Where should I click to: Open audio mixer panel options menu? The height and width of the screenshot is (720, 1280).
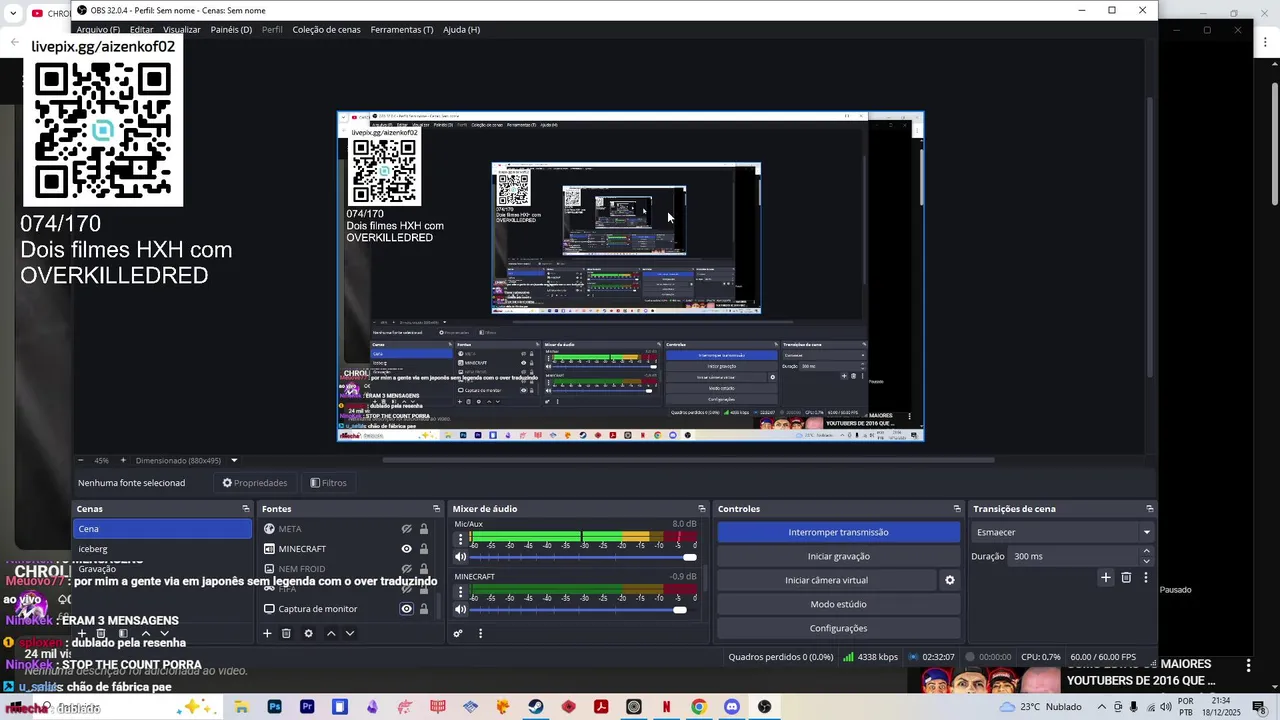[x=480, y=633]
